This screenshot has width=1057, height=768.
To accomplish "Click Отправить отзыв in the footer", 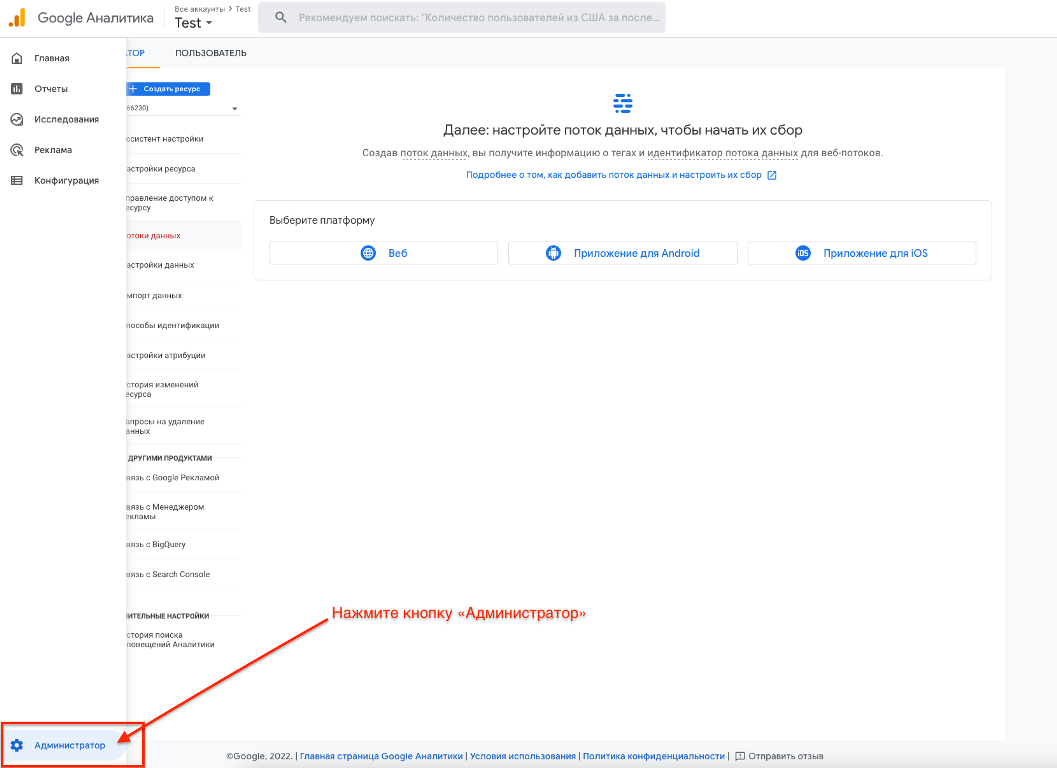I will coord(785,756).
